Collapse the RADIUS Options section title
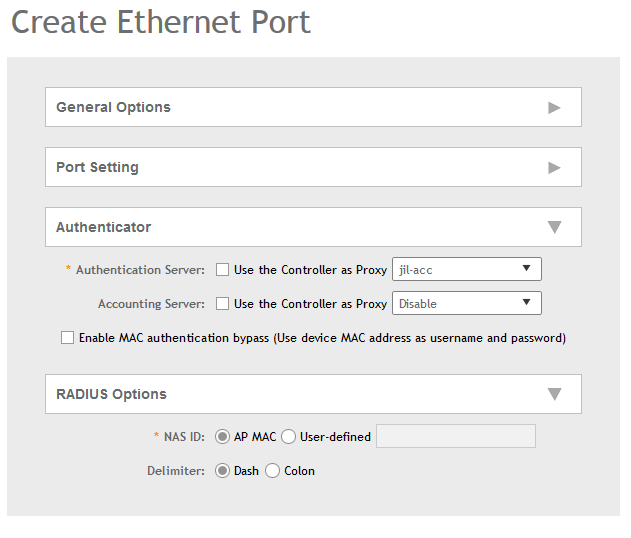This screenshot has width=631, height=538. (111, 394)
